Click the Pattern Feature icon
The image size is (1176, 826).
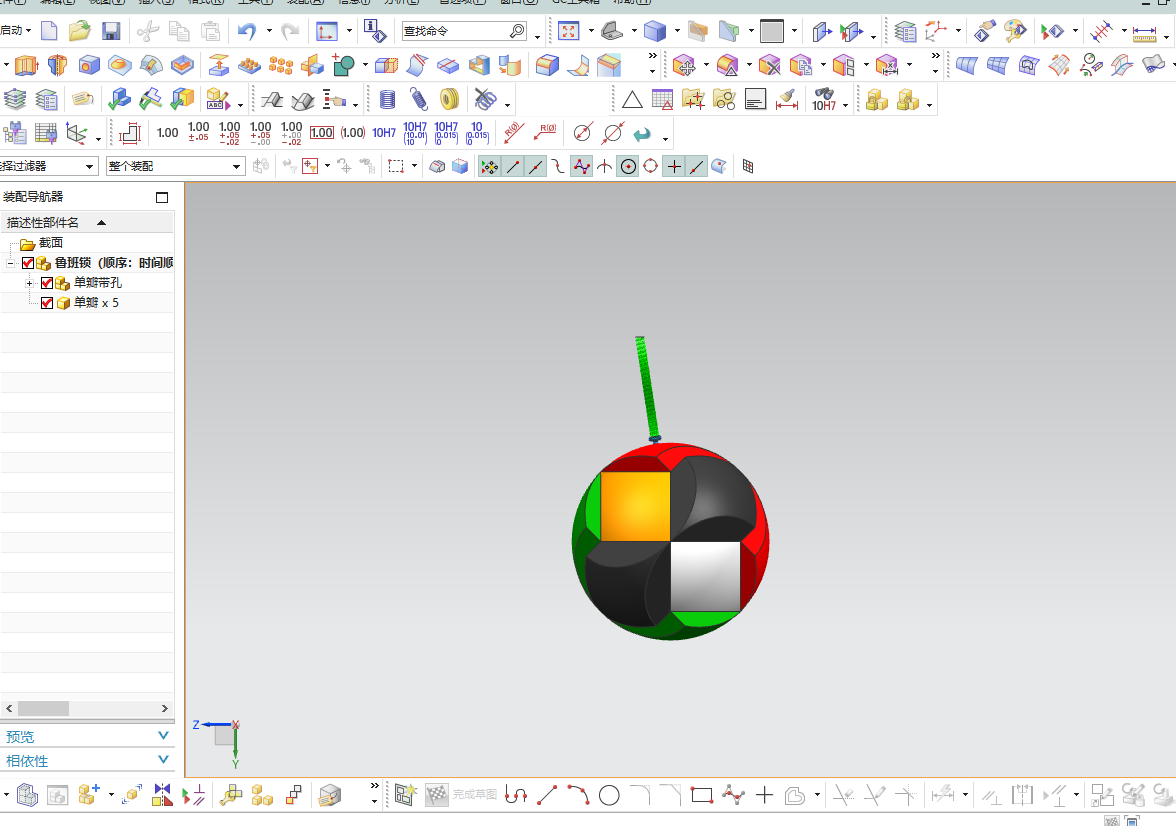coord(280,66)
